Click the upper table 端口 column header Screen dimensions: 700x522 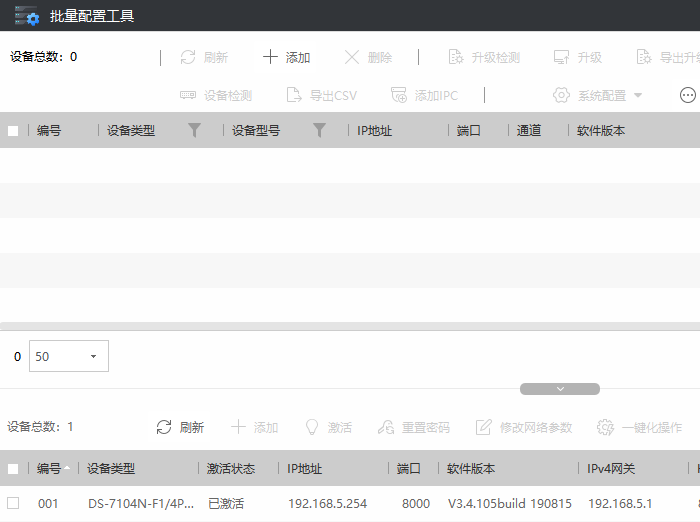click(469, 131)
